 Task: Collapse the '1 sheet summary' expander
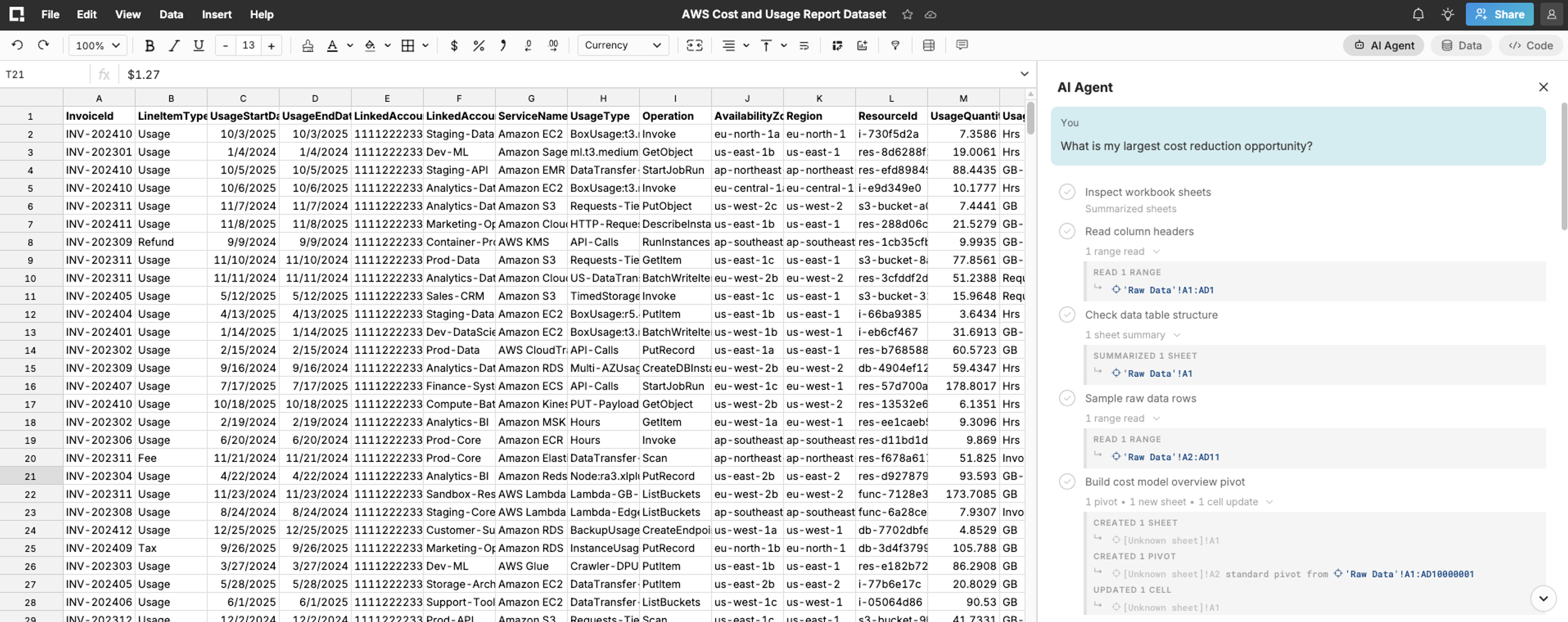(x=1133, y=335)
